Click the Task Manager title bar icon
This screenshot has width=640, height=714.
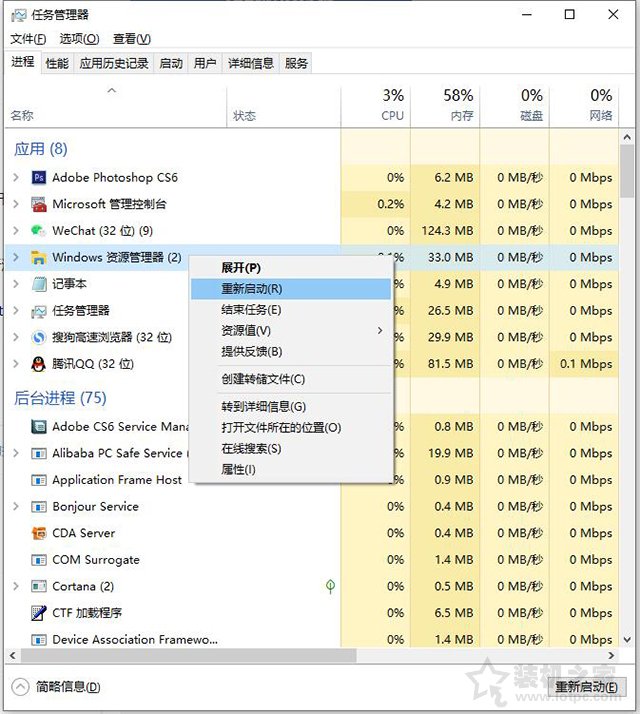click(x=19, y=15)
